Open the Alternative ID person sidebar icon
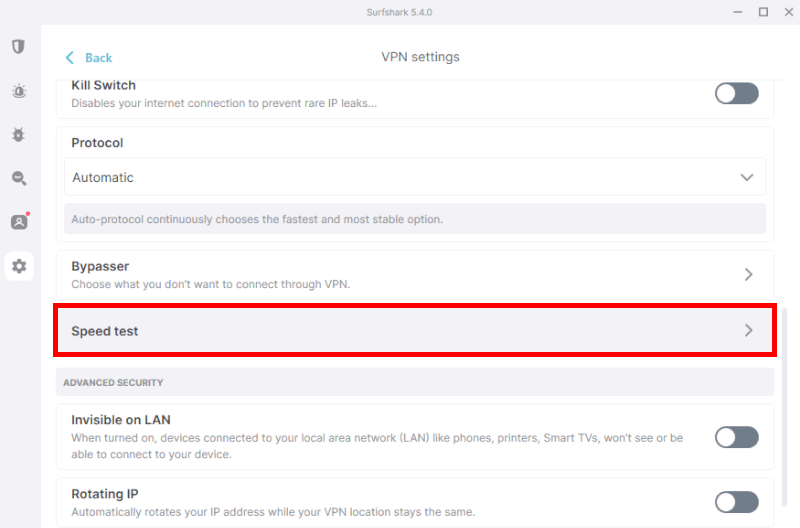Viewport: 800px width, 528px height. tap(19, 221)
